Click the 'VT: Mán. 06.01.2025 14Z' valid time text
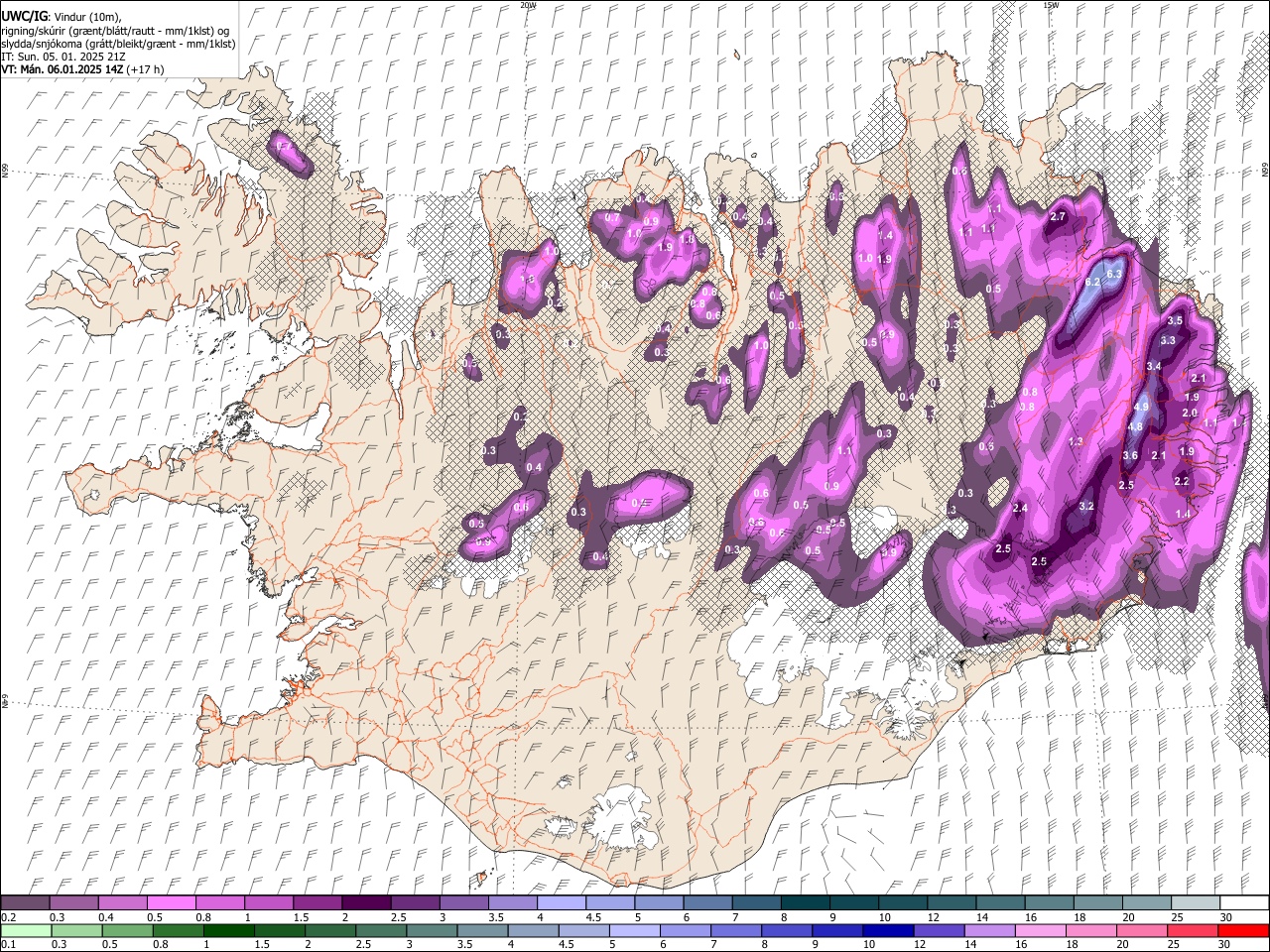Image resolution: width=1270 pixels, height=952 pixels. click(62, 69)
